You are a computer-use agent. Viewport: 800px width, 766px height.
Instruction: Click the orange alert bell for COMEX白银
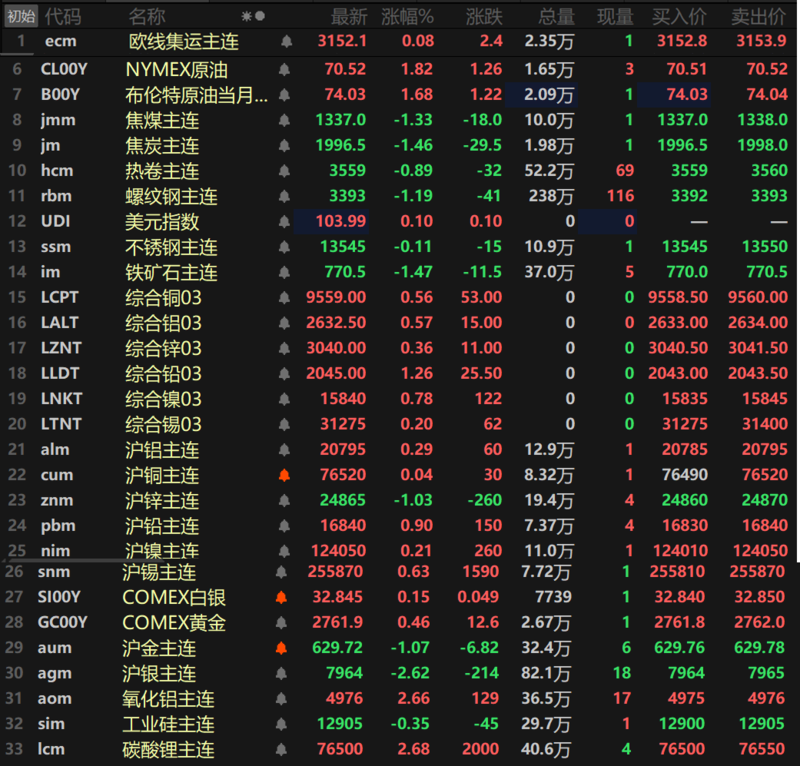[x=281, y=598]
